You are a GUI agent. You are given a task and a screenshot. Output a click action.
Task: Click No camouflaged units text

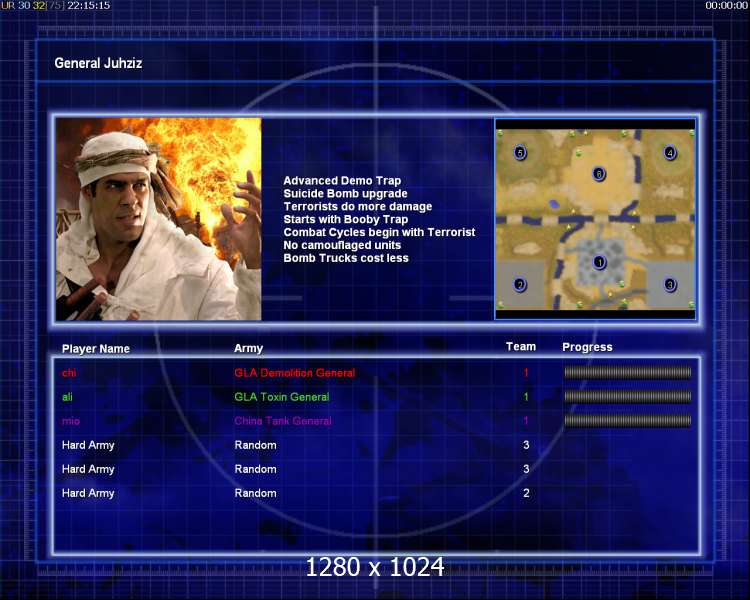(342, 245)
